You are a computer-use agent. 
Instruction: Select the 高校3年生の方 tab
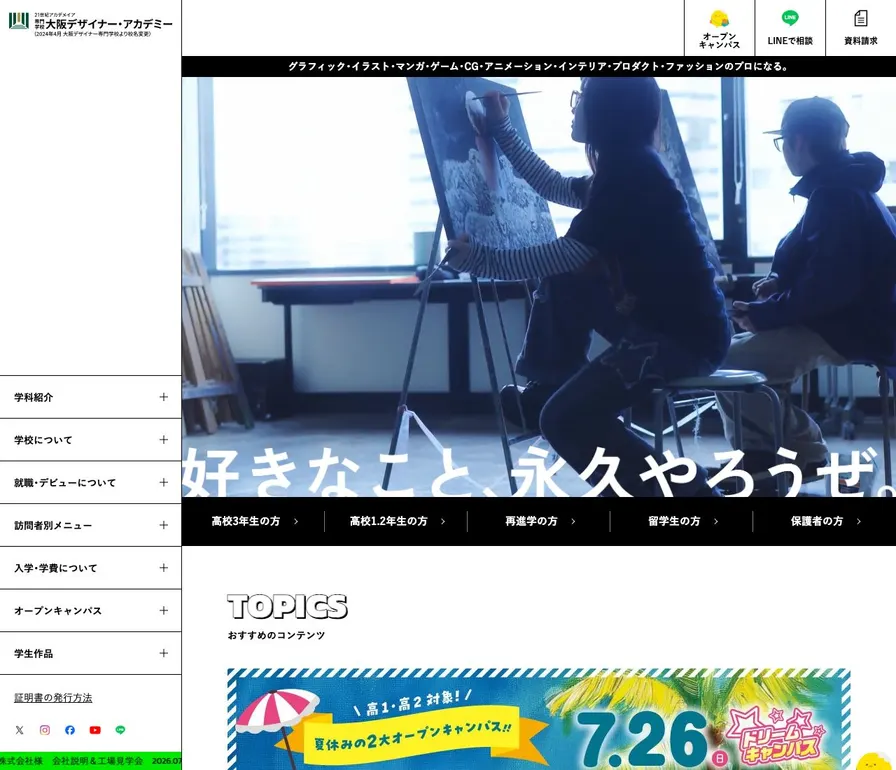coord(253,521)
